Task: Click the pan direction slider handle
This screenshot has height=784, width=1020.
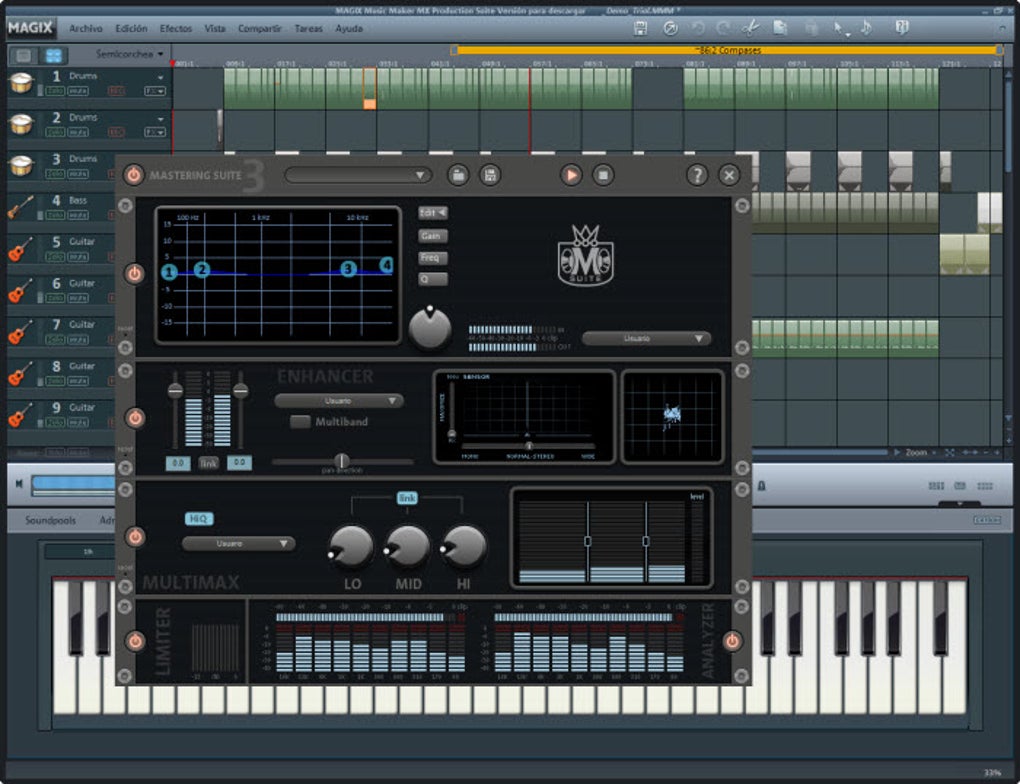Action: click(342, 461)
